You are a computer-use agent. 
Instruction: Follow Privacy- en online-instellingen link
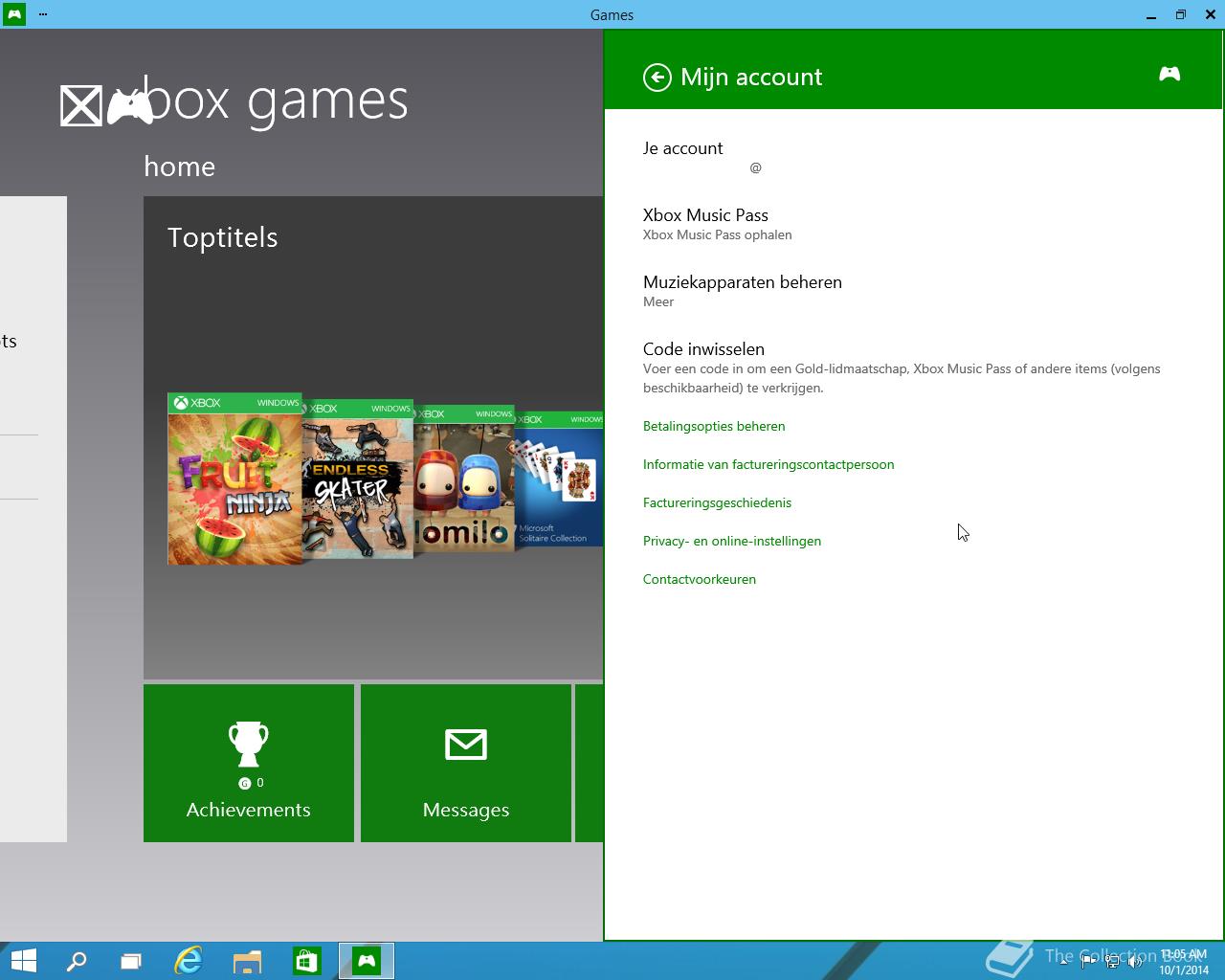[732, 541]
